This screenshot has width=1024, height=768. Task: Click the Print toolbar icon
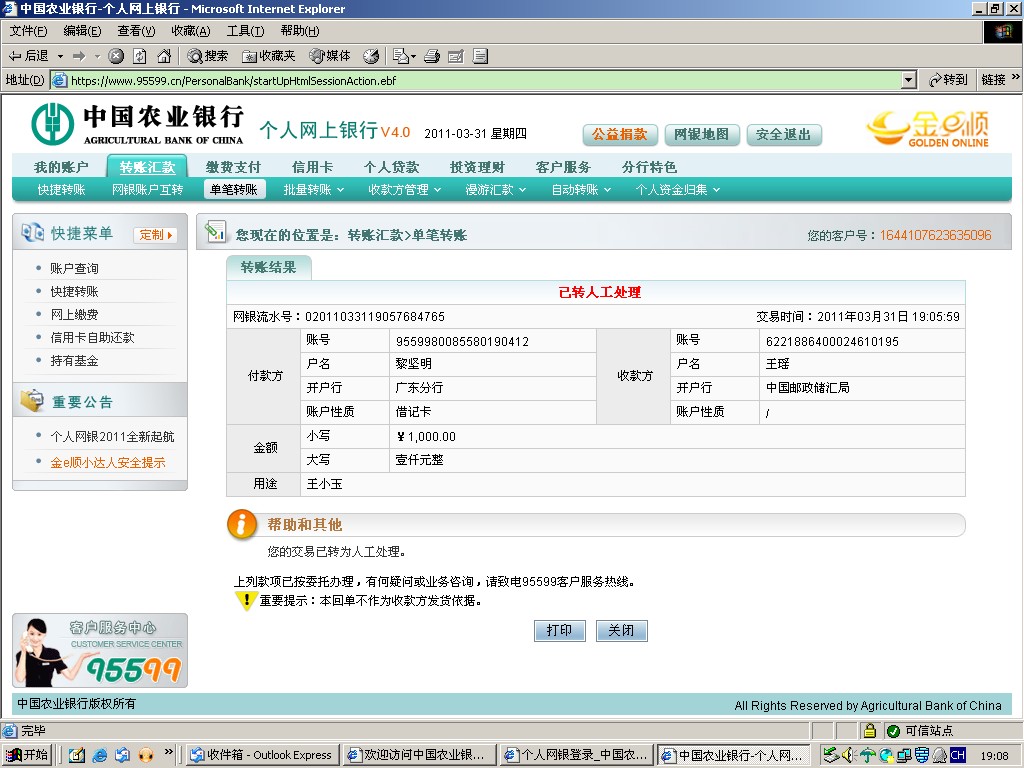432,56
